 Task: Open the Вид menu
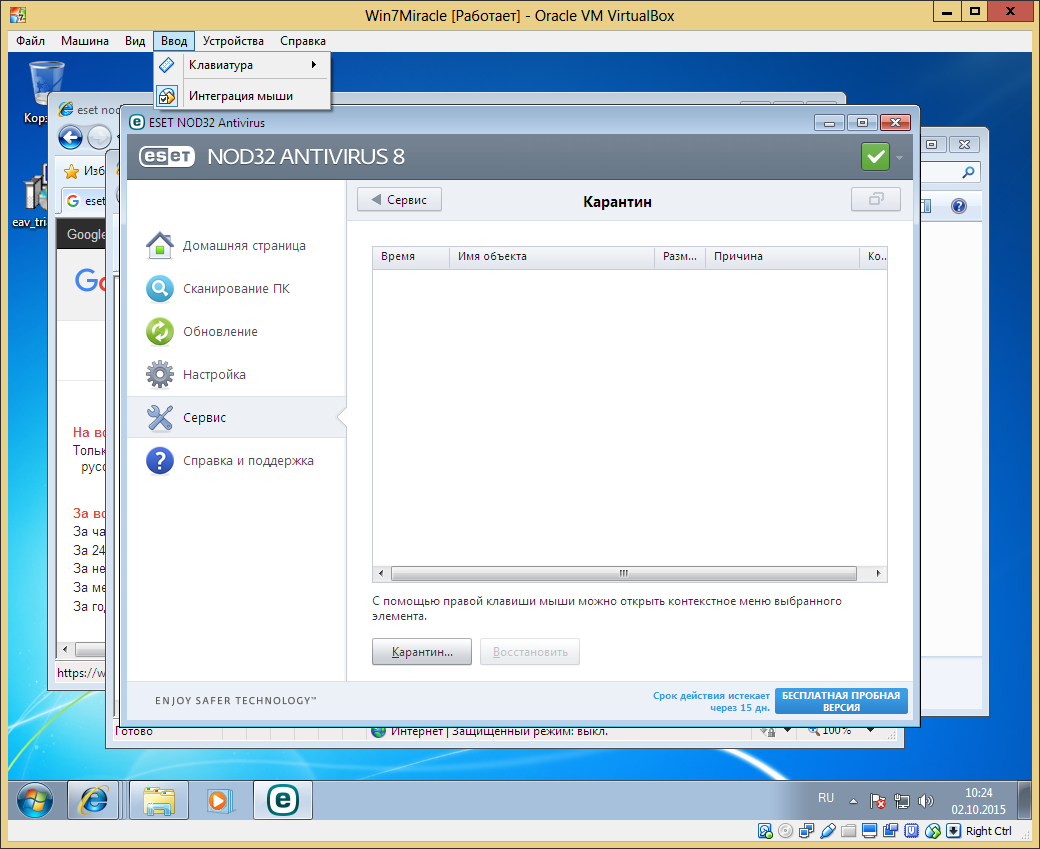tap(135, 40)
